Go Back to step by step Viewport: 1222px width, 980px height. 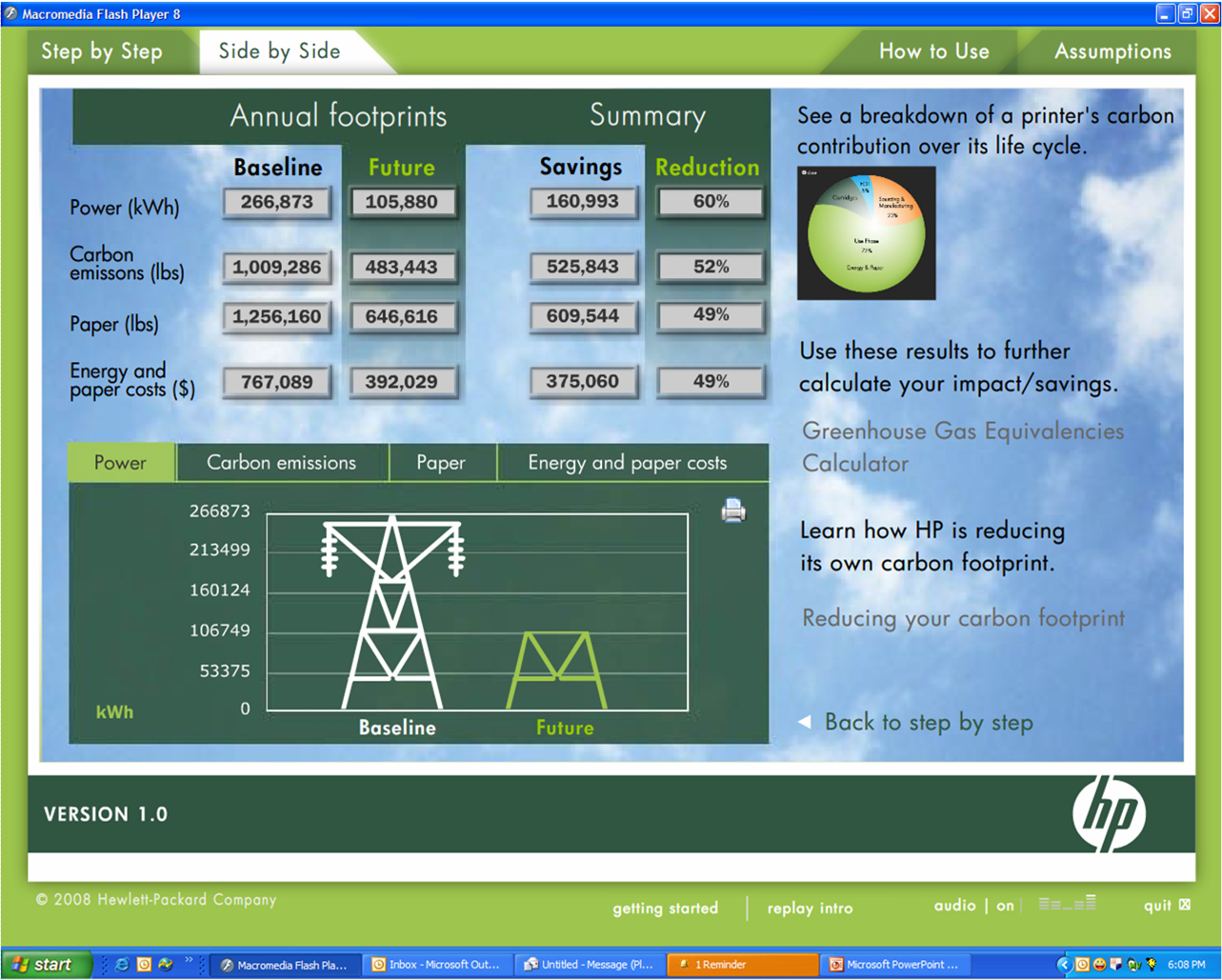(x=929, y=722)
